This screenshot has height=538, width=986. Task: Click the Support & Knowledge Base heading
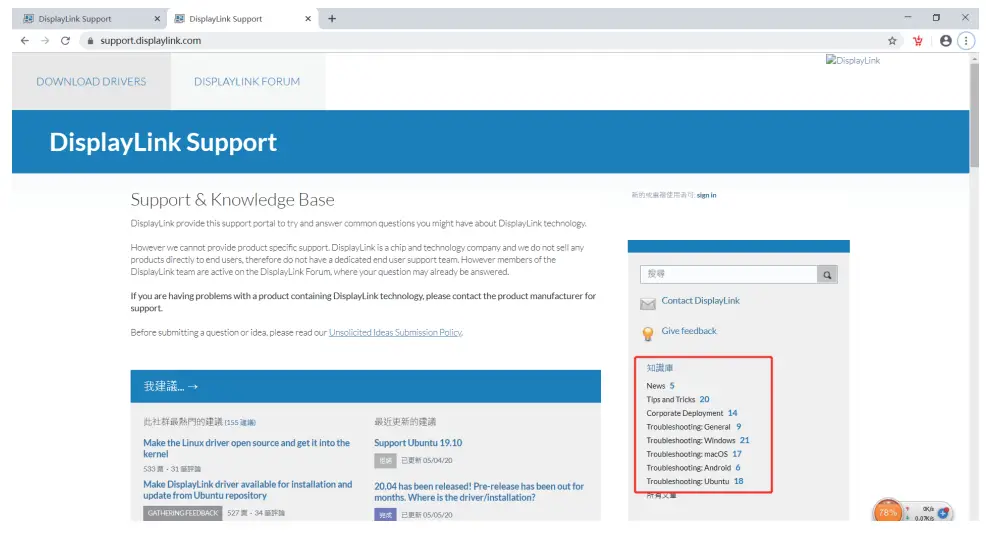pyautogui.click(x=232, y=200)
